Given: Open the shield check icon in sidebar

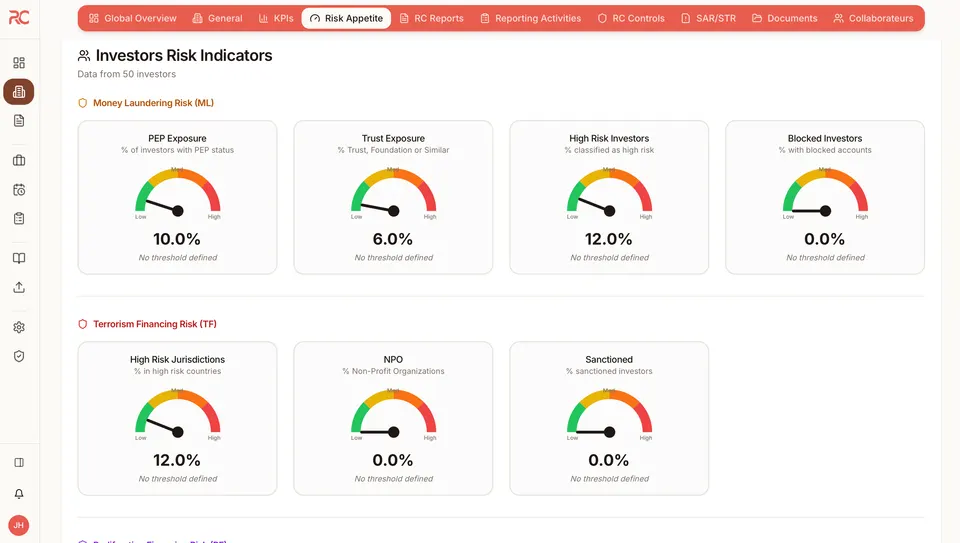Looking at the screenshot, I should coord(19,356).
